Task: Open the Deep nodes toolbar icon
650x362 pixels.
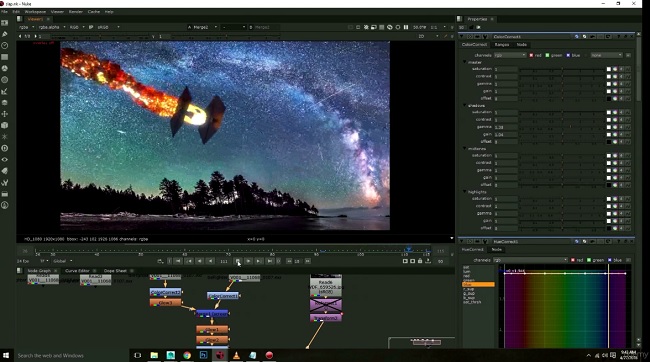Action: (5, 148)
